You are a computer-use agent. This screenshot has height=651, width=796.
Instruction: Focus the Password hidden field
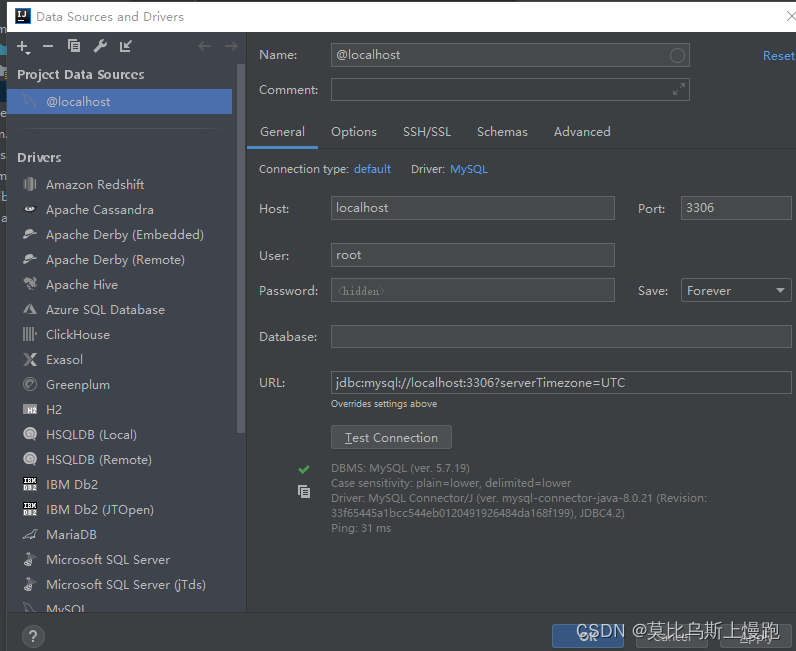(473, 290)
